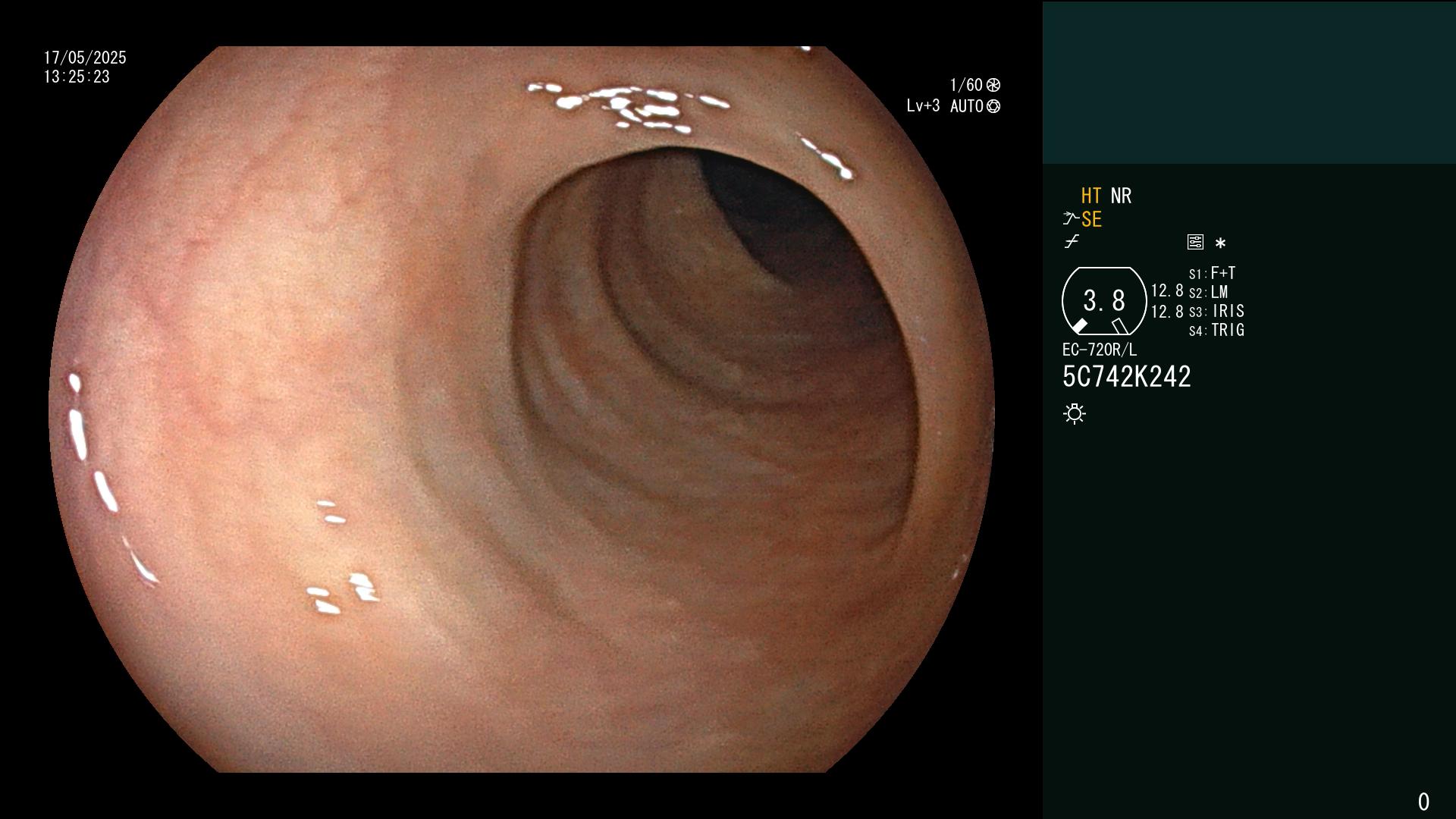This screenshot has height=819, width=1456.
Task: Click the asterisk indicator icon
Action: [x=1220, y=243]
